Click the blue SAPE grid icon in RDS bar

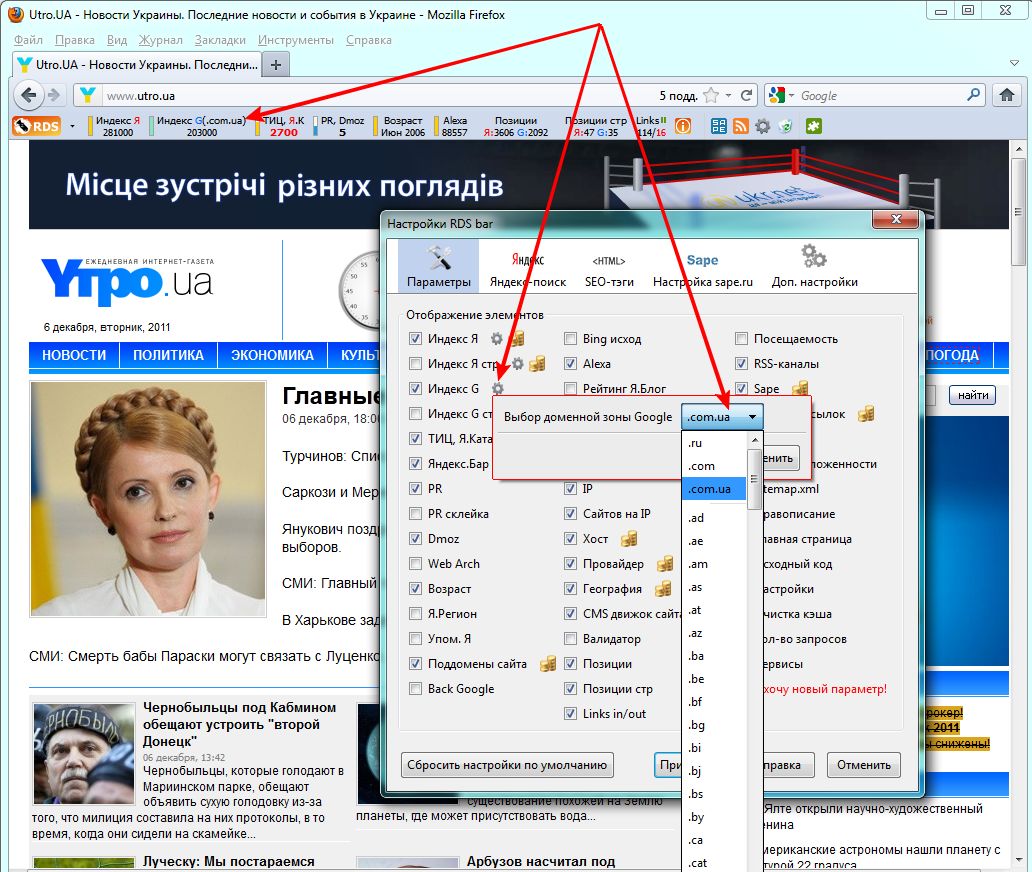(719, 126)
